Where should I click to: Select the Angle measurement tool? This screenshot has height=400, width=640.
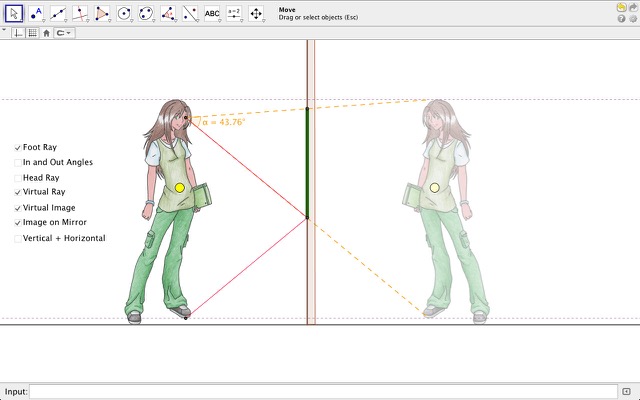[x=168, y=13]
